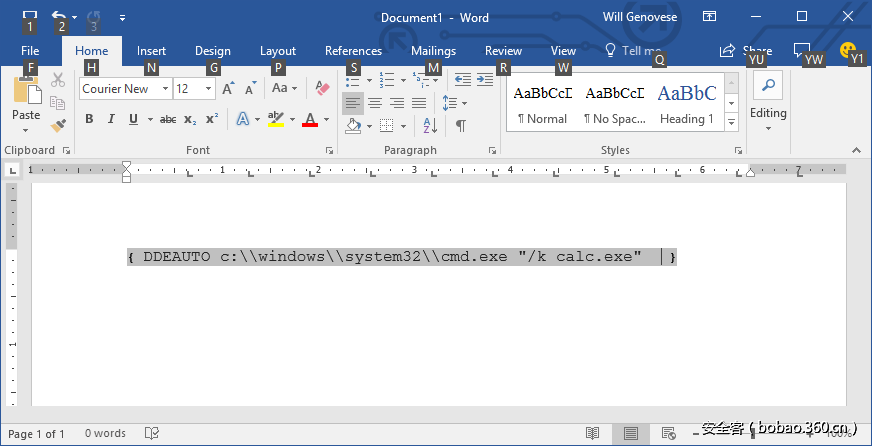Screen dimensions: 872x446
Task: Click the red Font Color button
Action: [x=310, y=119]
